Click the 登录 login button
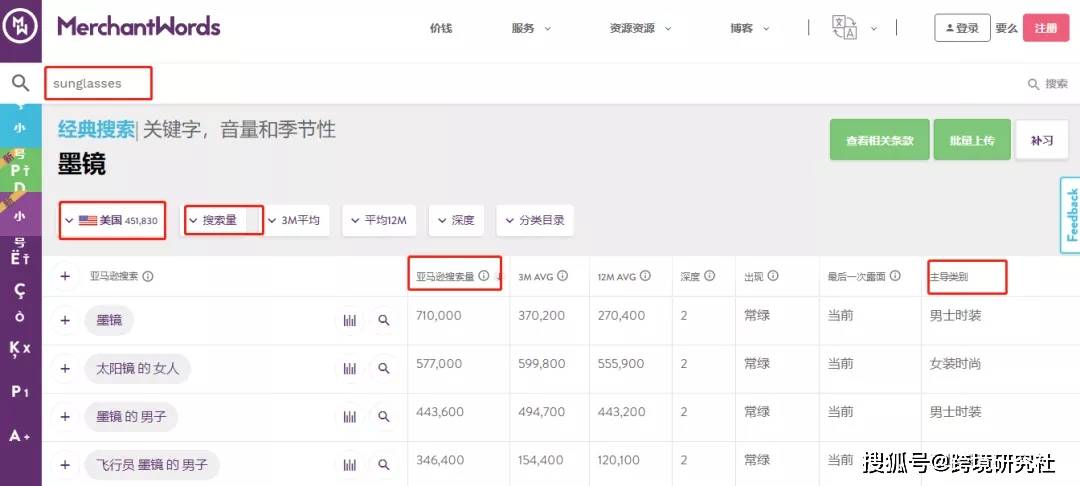This screenshot has width=1080, height=486. click(962, 28)
